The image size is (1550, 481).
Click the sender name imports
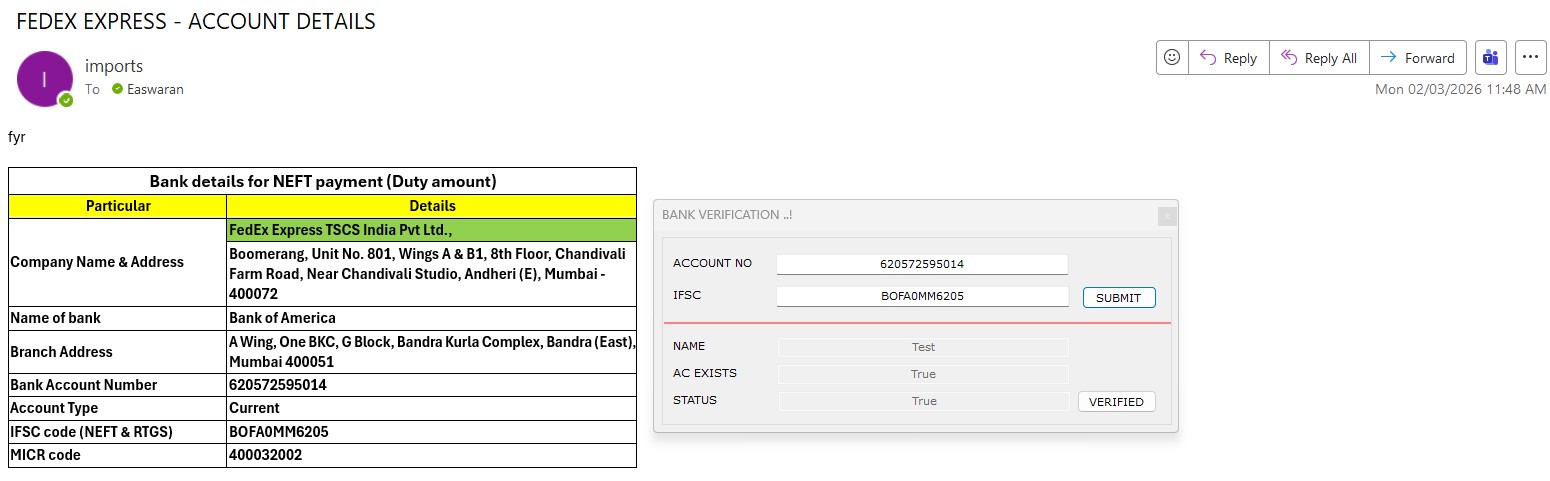click(114, 66)
